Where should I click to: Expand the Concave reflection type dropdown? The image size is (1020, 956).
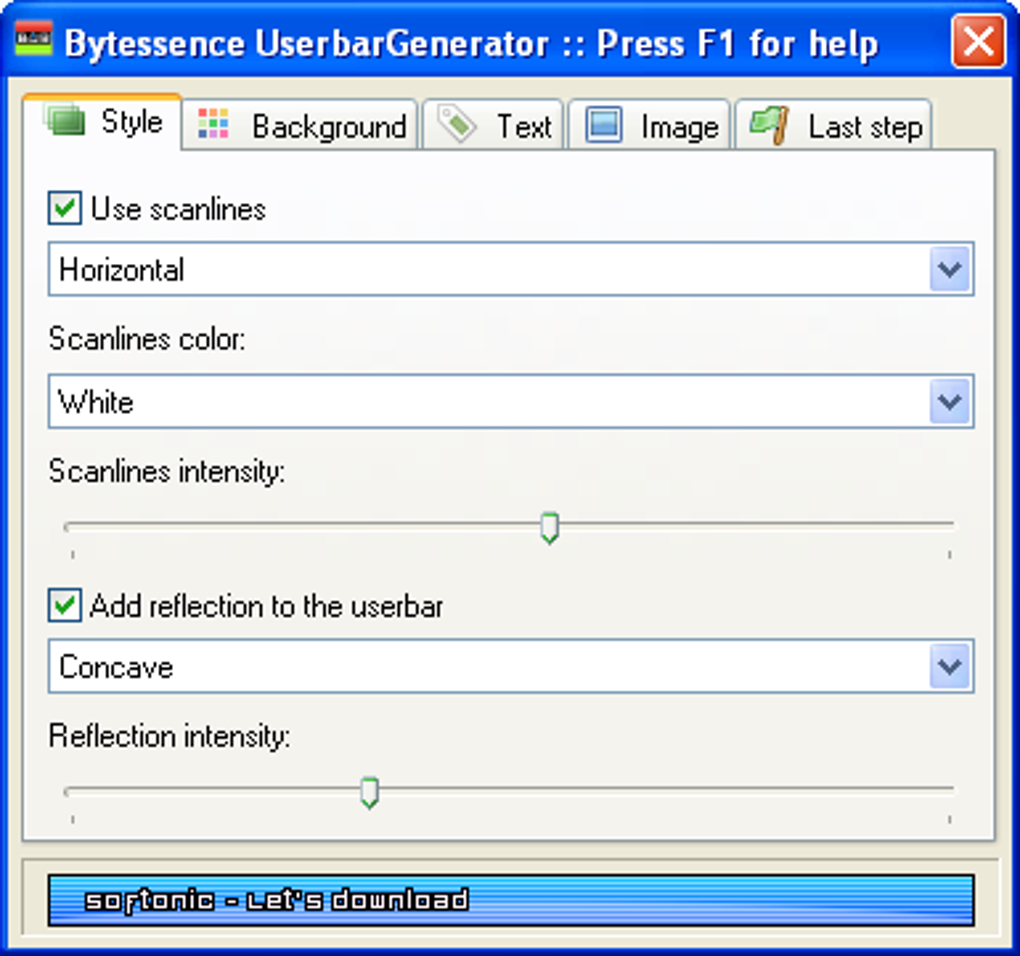coord(949,667)
